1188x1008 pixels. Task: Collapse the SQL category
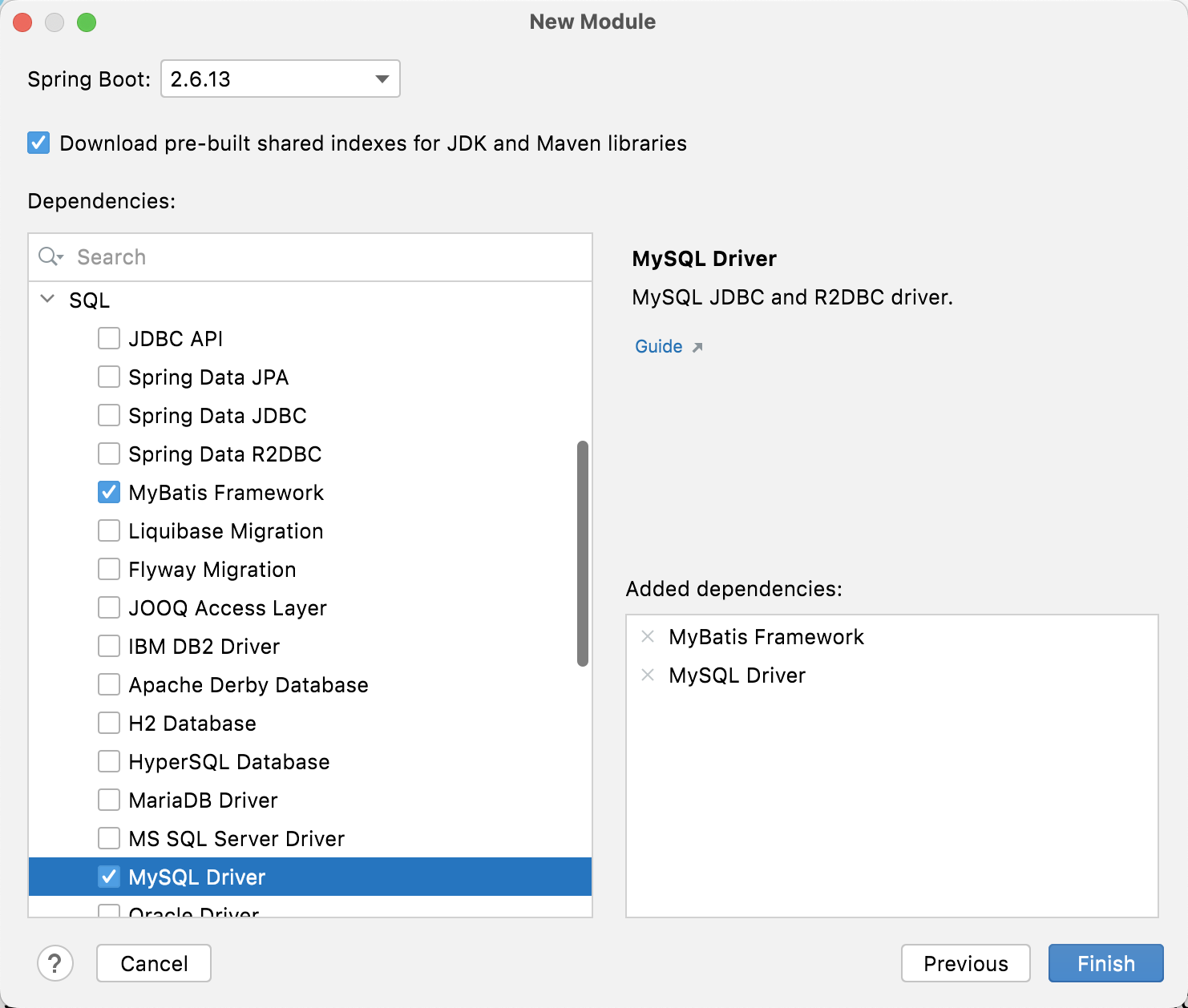click(x=47, y=299)
